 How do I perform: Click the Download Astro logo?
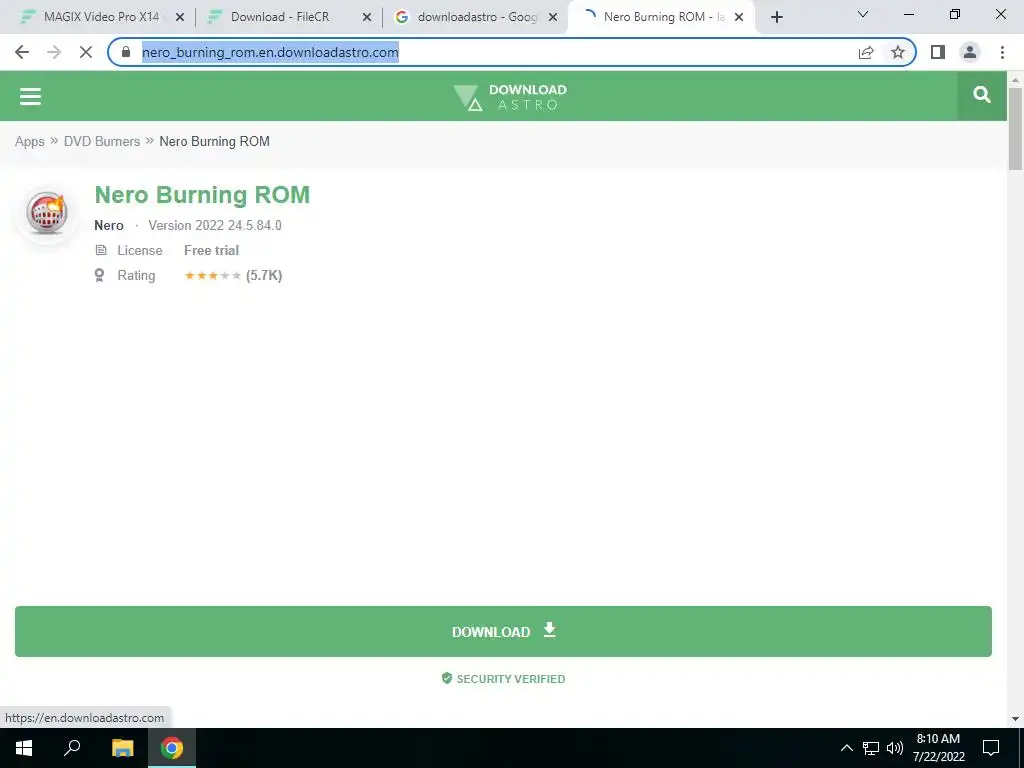510,97
